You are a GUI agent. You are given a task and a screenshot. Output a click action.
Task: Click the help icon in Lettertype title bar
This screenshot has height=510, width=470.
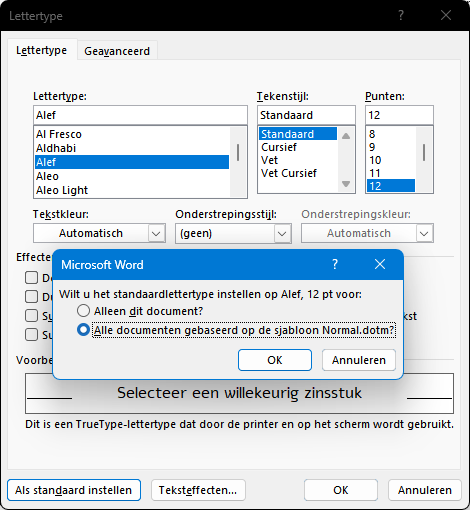(x=401, y=15)
